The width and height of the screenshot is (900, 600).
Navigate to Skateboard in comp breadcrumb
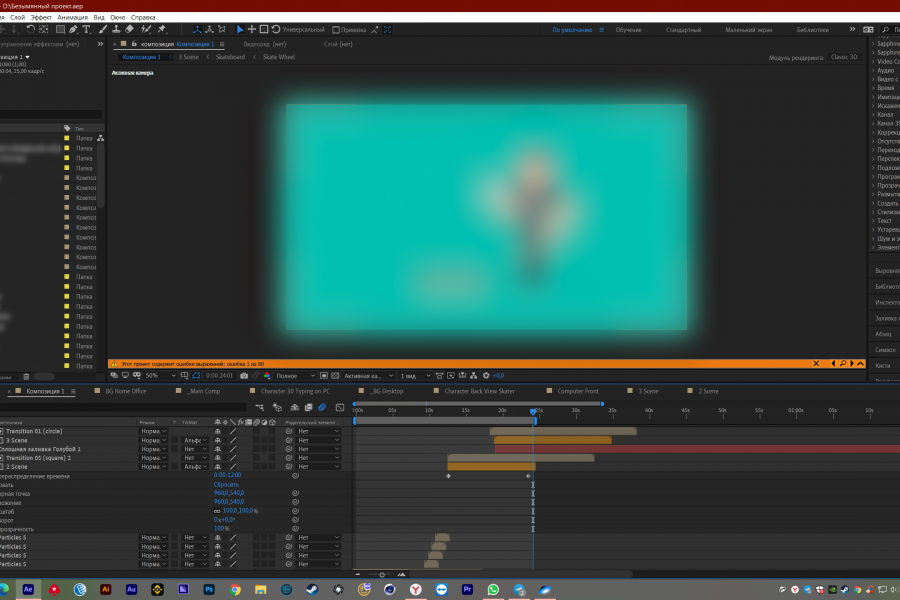pos(230,57)
